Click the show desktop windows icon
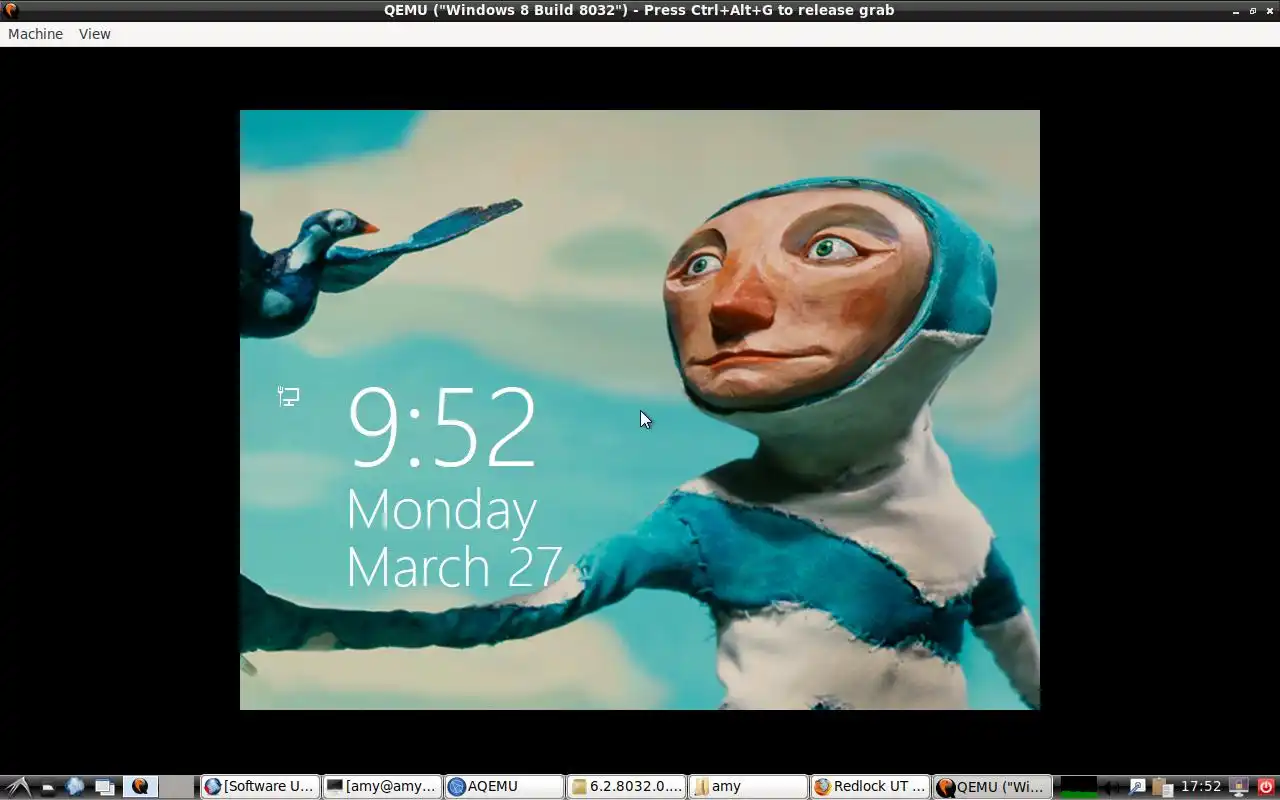1280x800 pixels. point(105,787)
